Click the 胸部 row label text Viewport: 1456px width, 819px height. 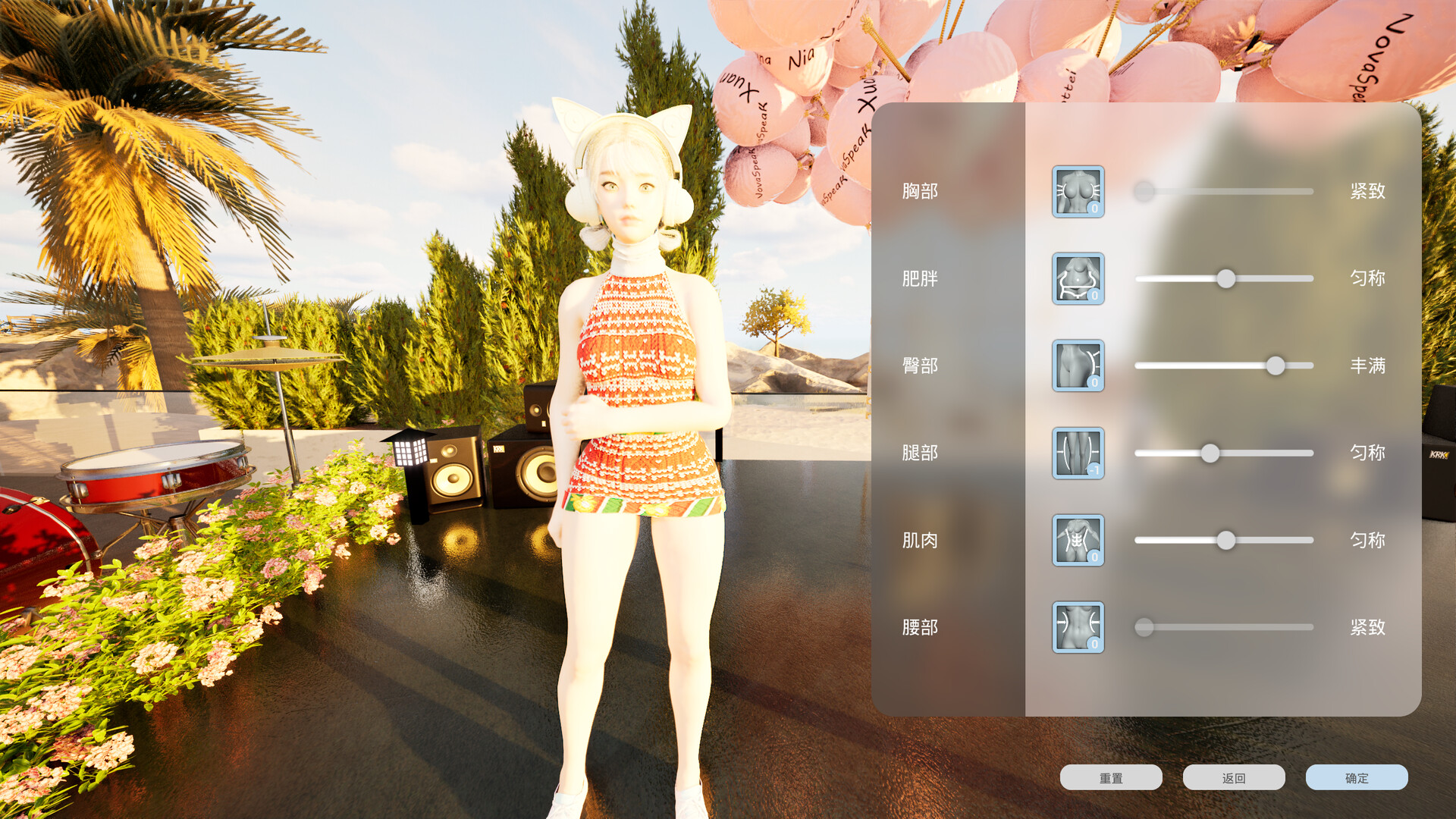click(919, 192)
